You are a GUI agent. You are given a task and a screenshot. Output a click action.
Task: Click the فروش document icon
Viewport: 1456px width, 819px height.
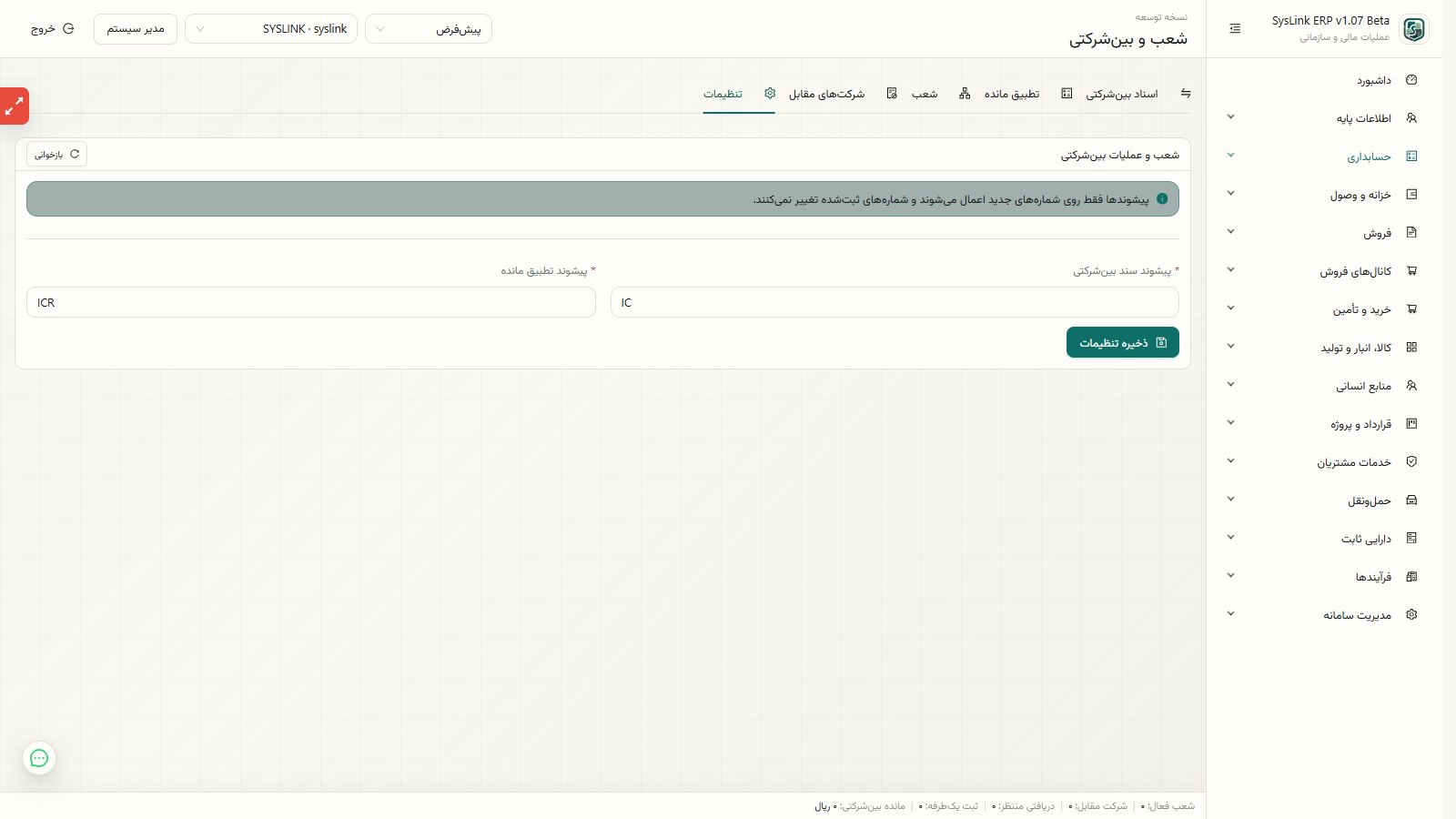(1411, 233)
